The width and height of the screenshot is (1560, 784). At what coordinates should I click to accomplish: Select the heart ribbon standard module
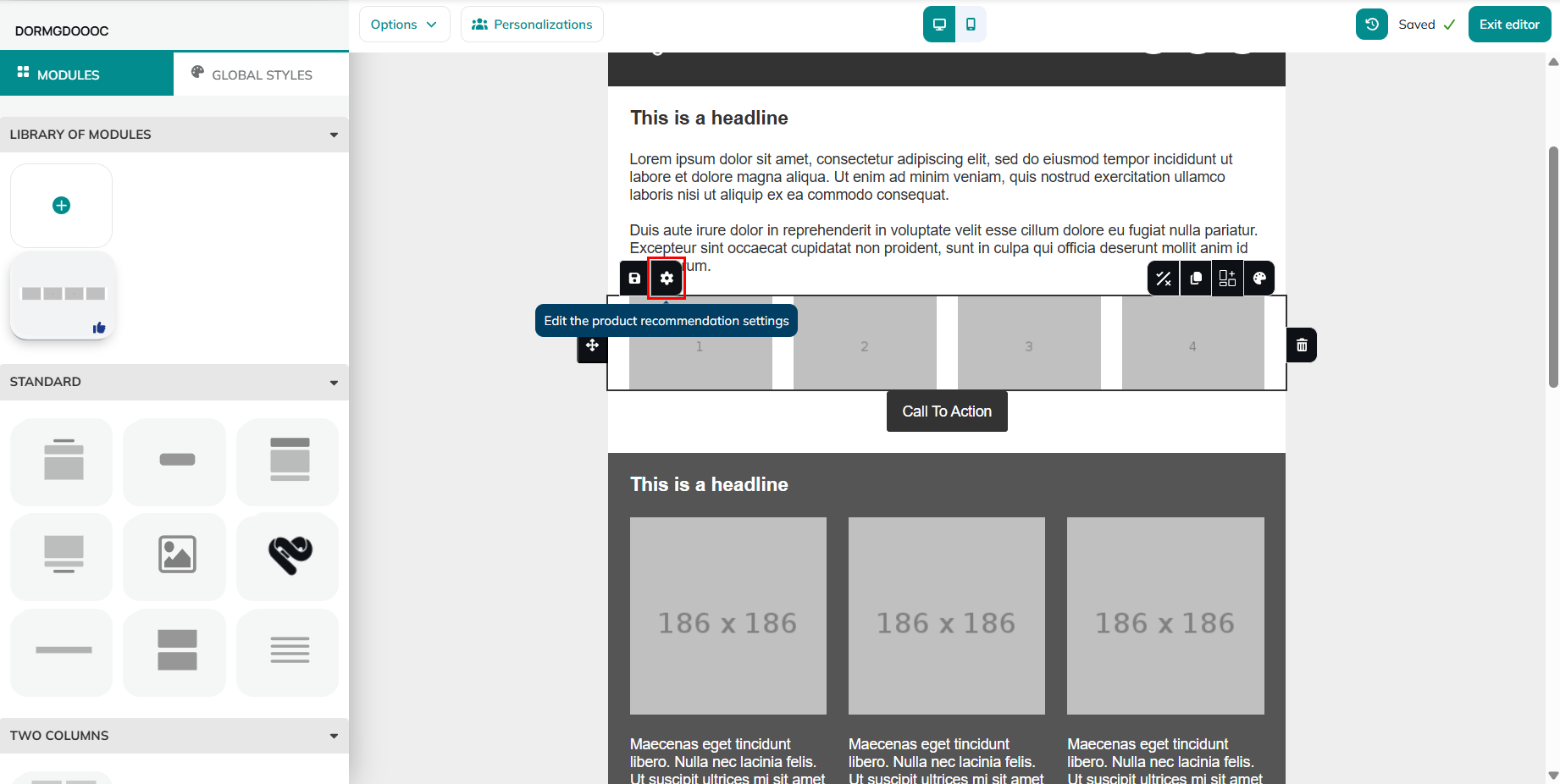288,556
